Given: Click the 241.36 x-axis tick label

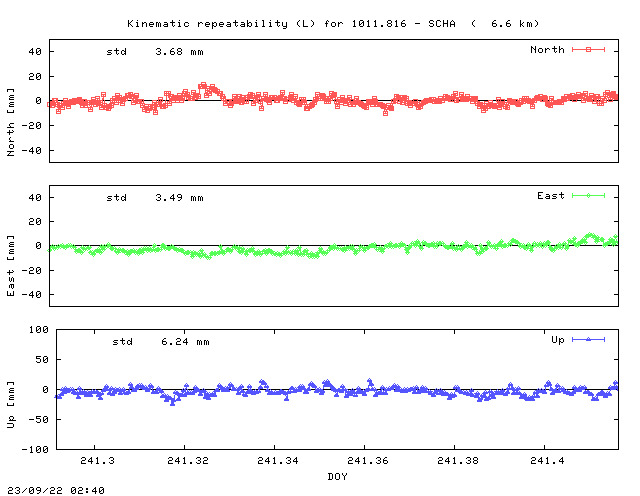Looking at the screenshot, I should tap(368, 461).
